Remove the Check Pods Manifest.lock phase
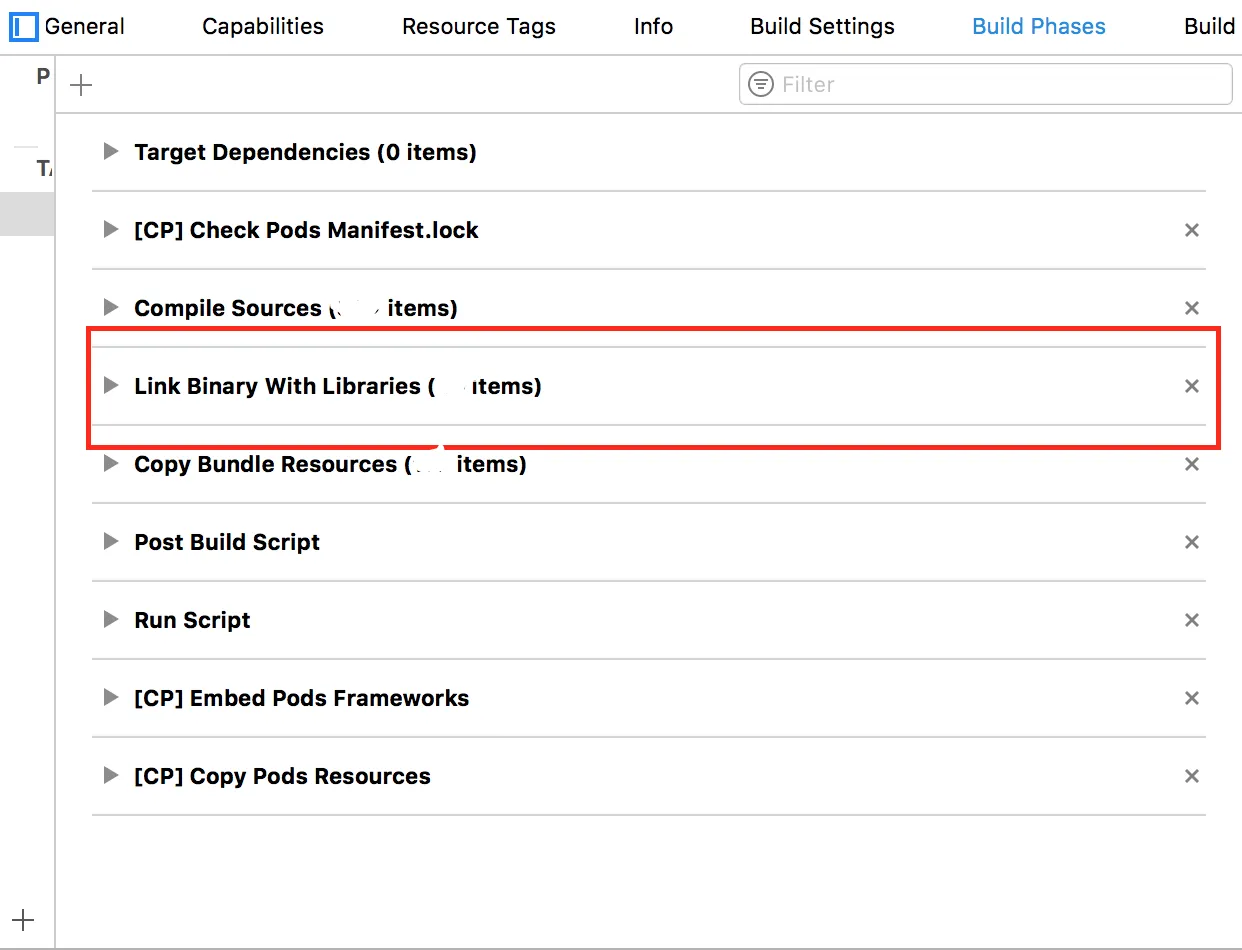Viewport: 1242px width, 950px height. 1191,230
